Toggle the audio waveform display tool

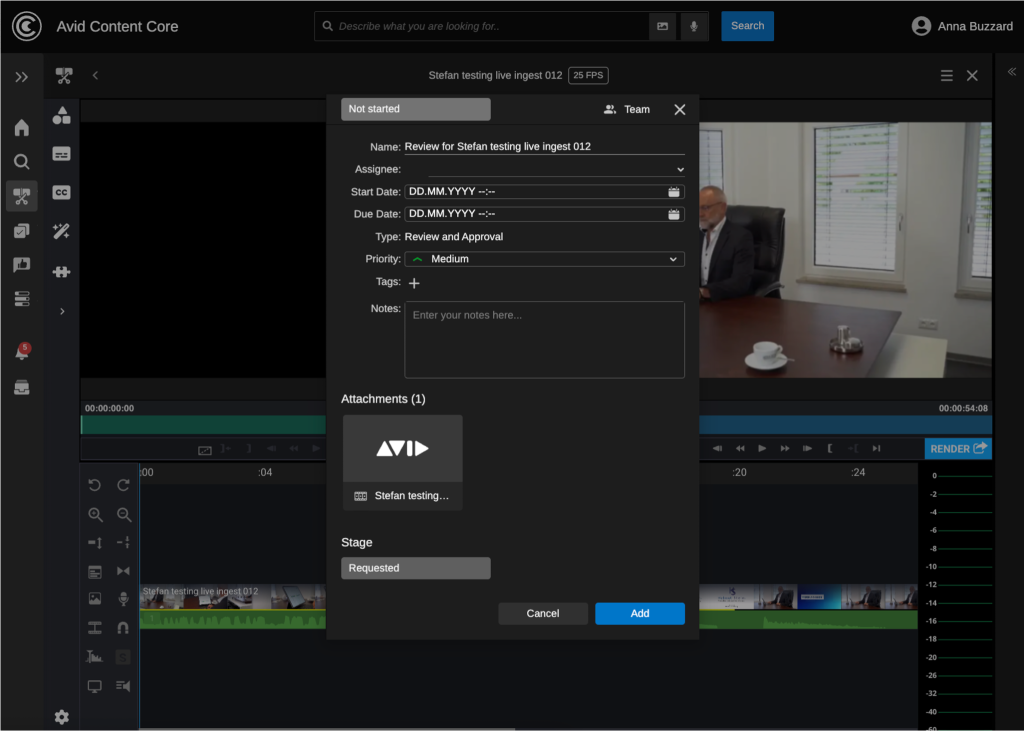pos(94,657)
